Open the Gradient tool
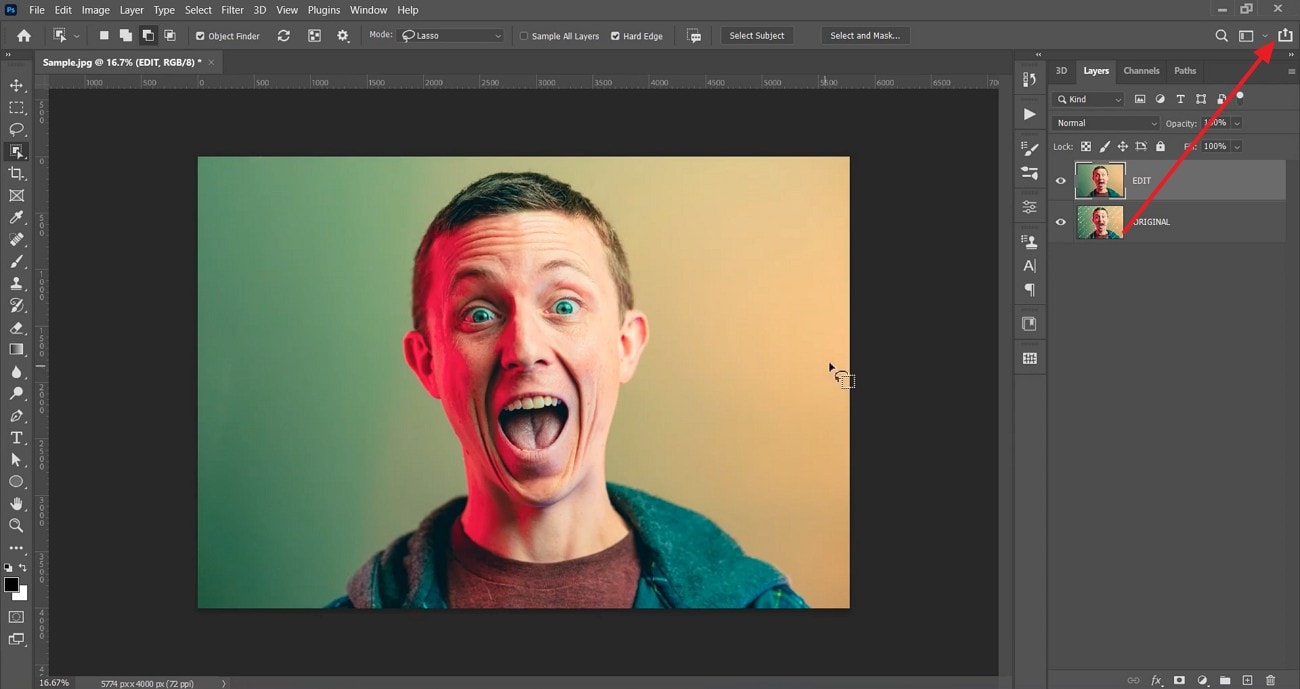1300x689 pixels. click(16, 349)
